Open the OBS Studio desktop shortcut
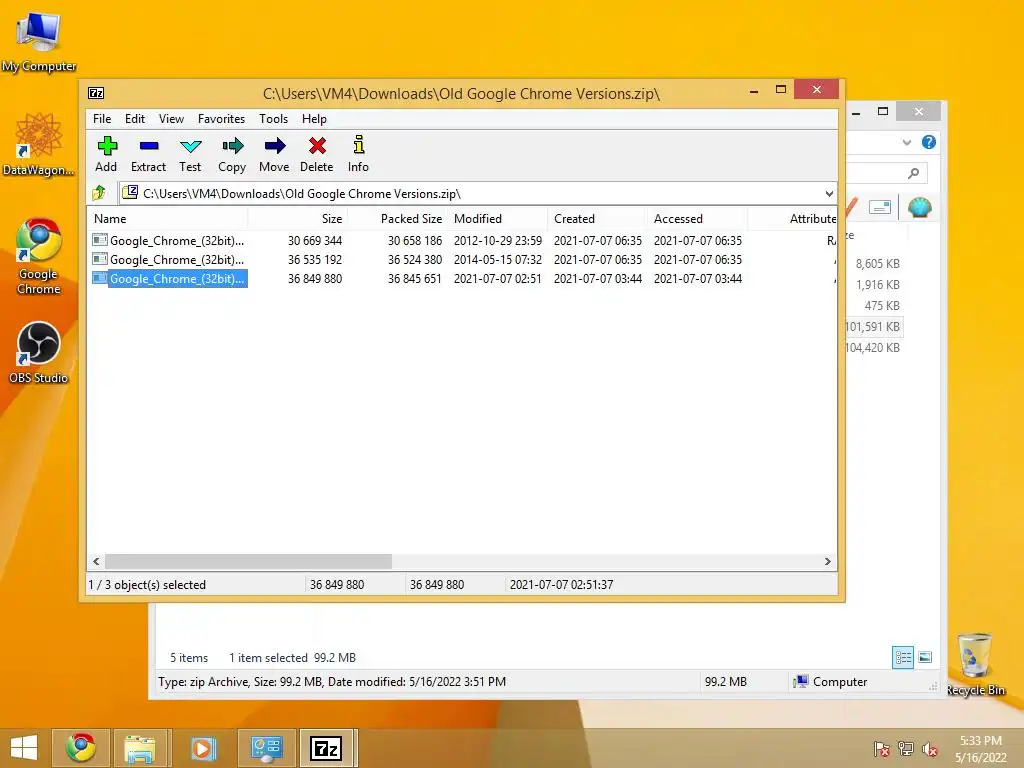 pyautogui.click(x=39, y=353)
